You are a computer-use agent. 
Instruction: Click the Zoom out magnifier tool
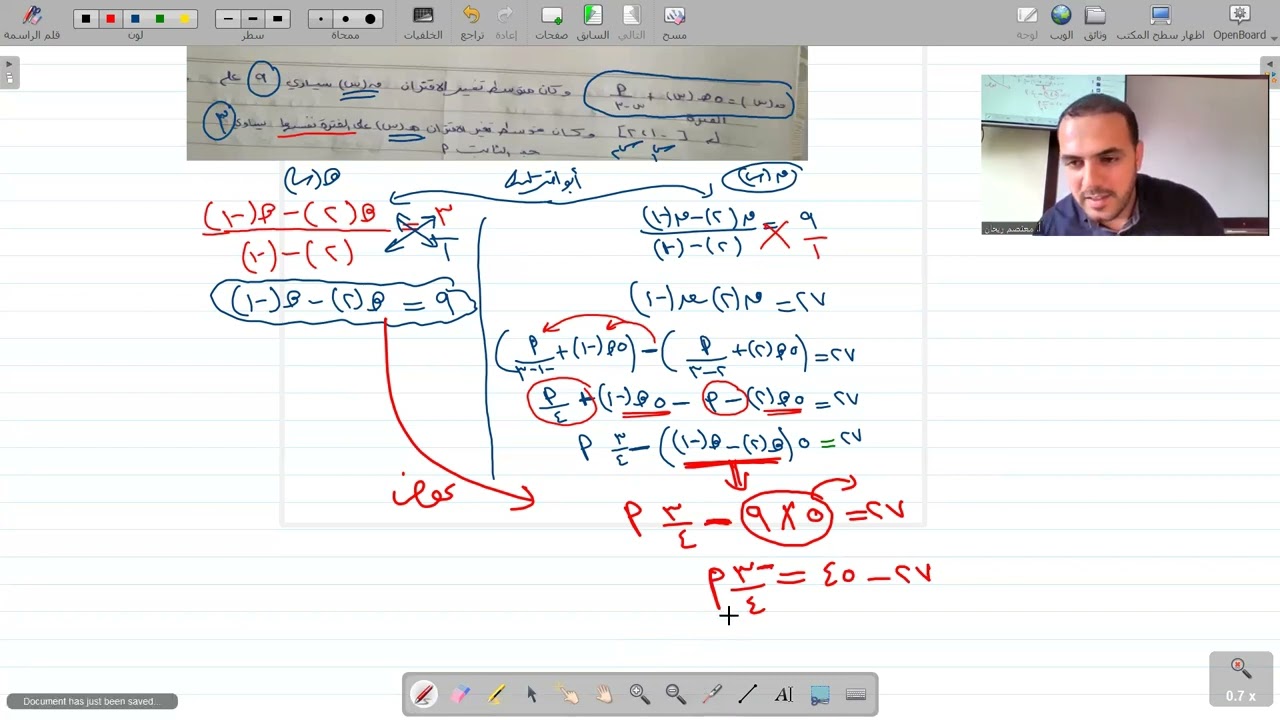pyautogui.click(x=676, y=694)
